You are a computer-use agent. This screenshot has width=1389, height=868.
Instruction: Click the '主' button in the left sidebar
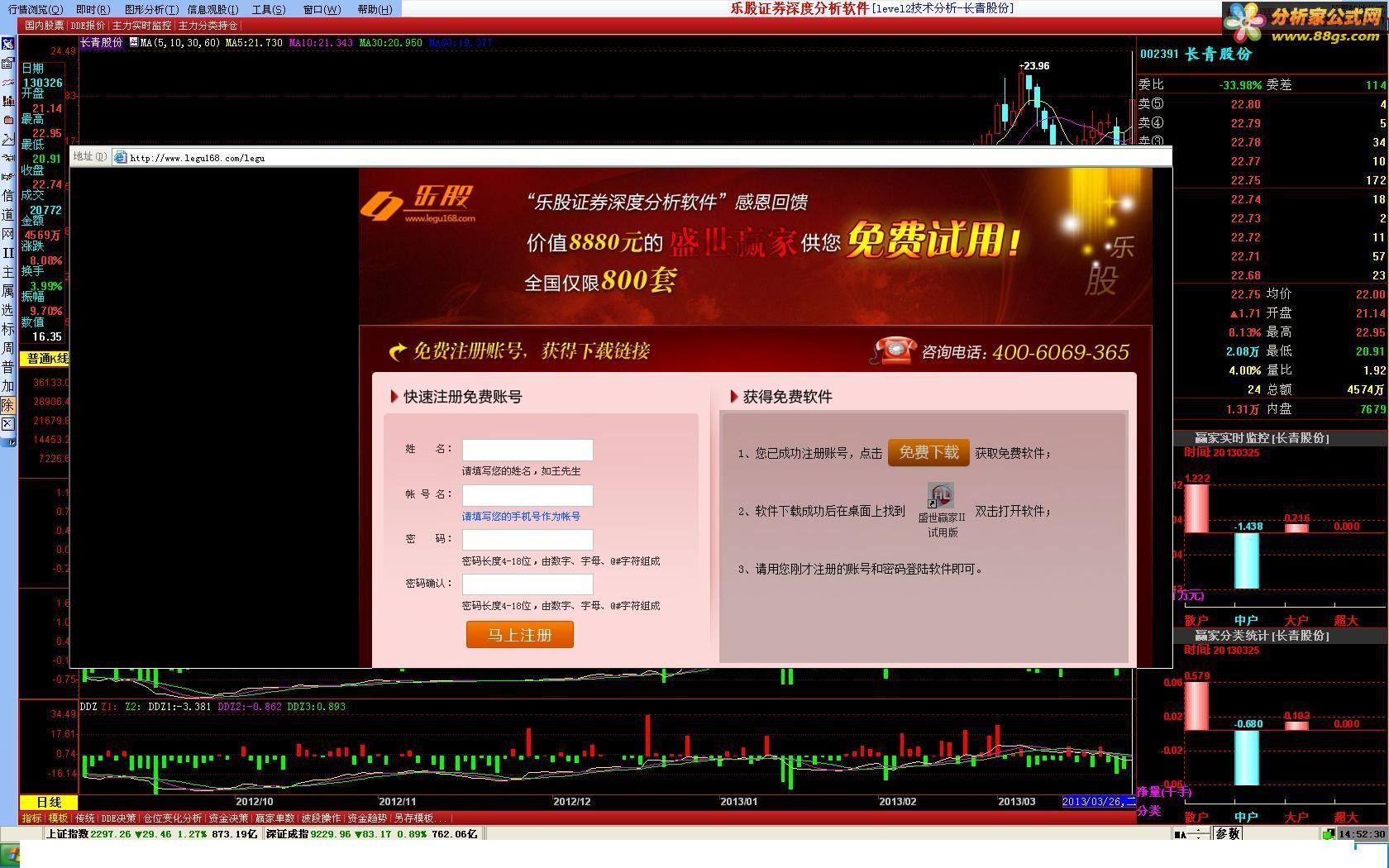pyautogui.click(x=7, y=272)
